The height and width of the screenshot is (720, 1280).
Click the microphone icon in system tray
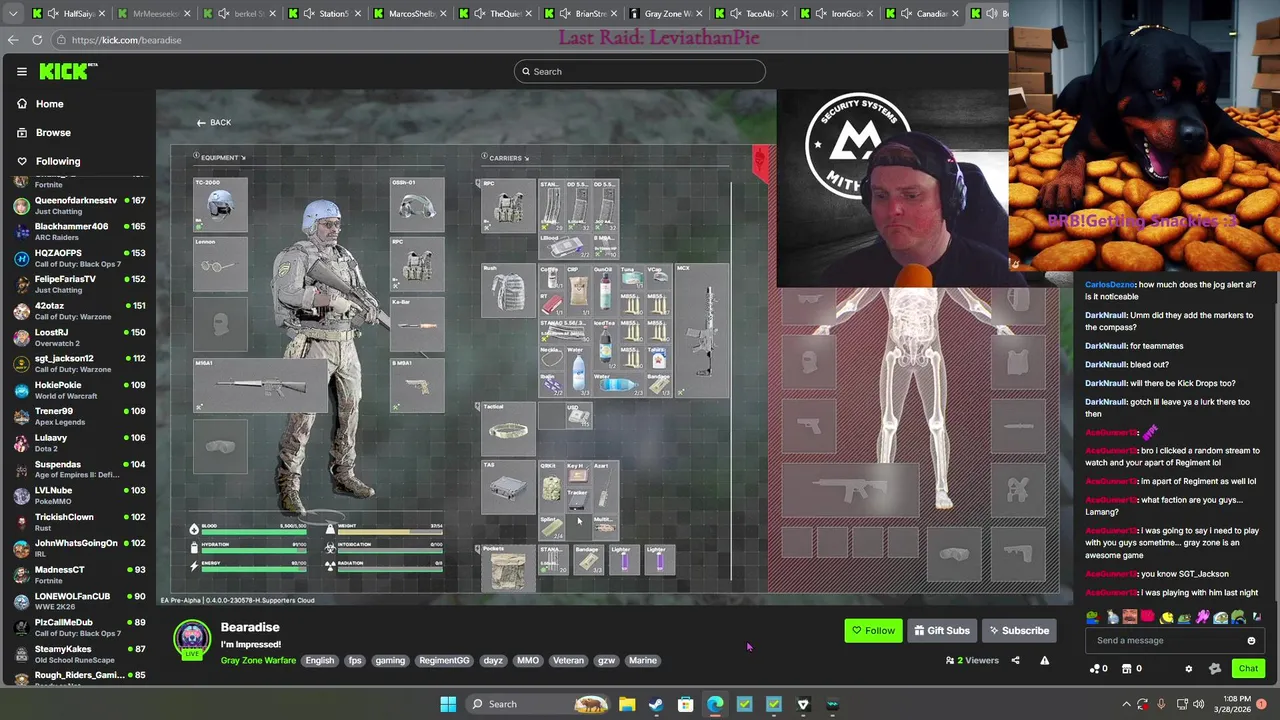(x=1162, y=704)
